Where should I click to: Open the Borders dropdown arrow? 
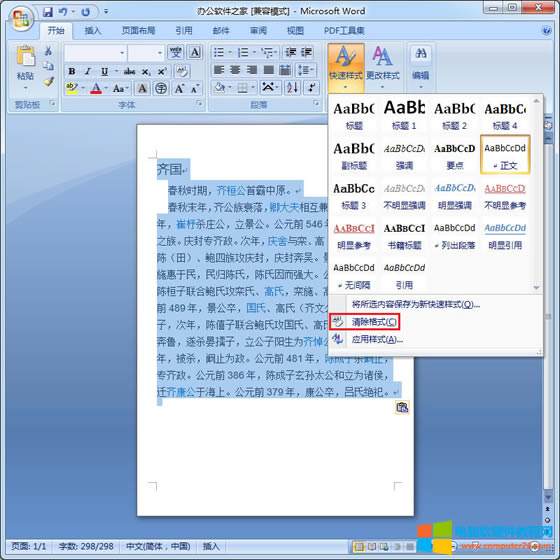[x=253, y=88]
